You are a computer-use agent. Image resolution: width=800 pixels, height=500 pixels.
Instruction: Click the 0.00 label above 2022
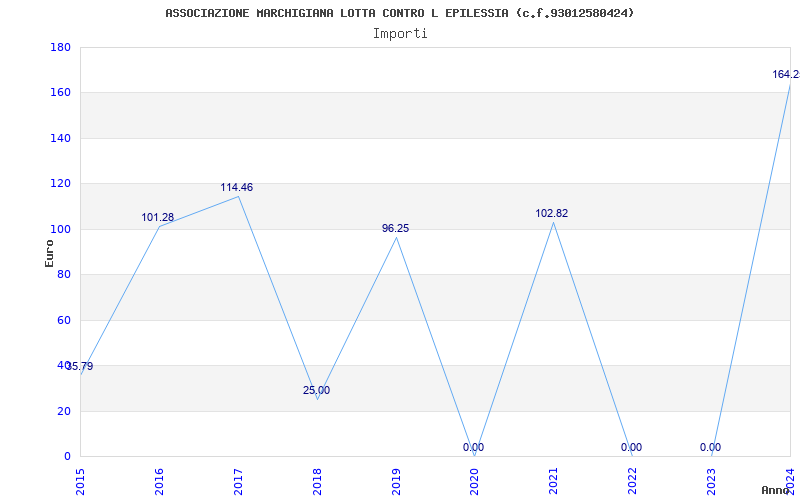631,447
